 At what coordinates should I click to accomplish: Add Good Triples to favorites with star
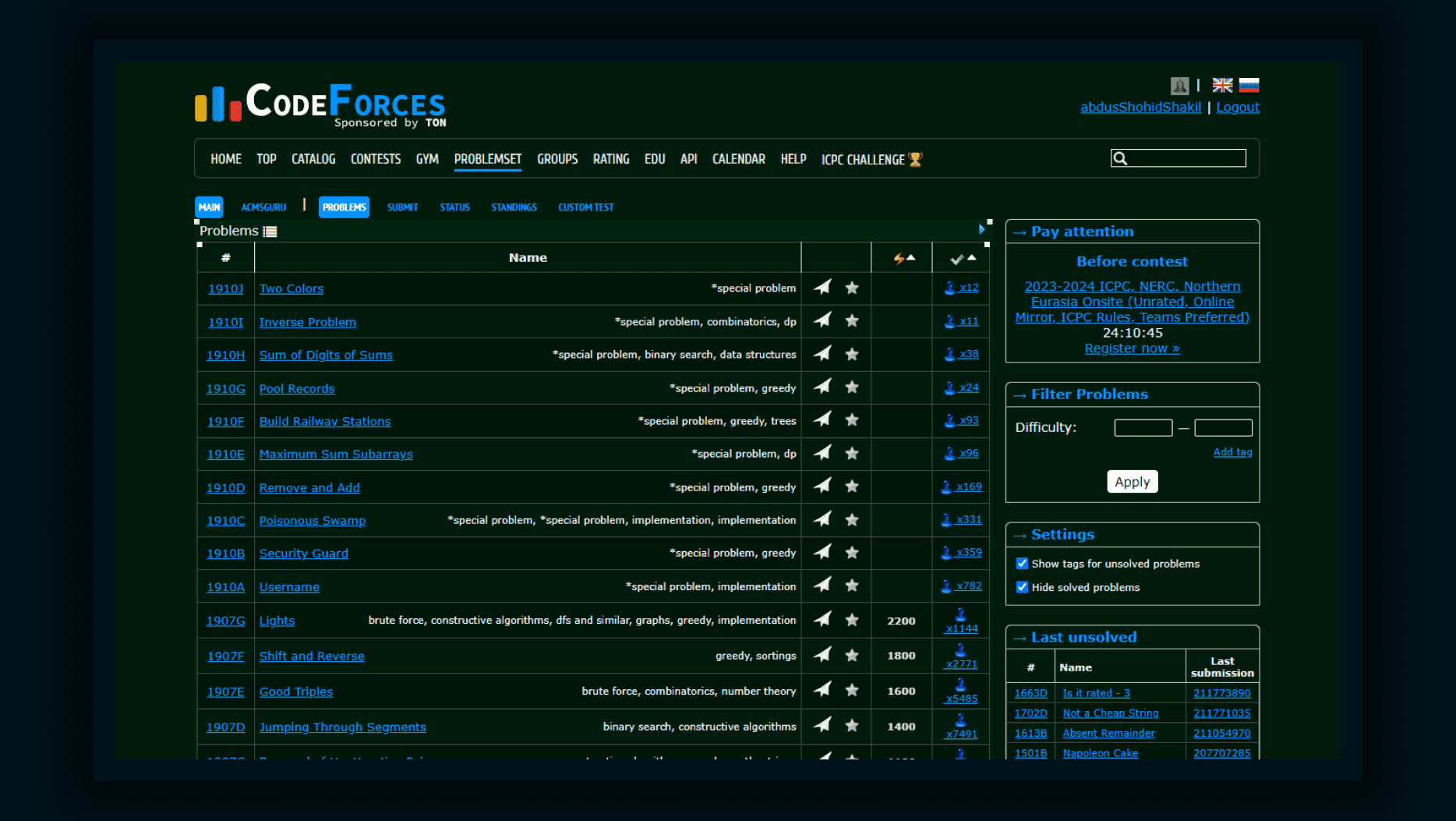pos(852,690)
